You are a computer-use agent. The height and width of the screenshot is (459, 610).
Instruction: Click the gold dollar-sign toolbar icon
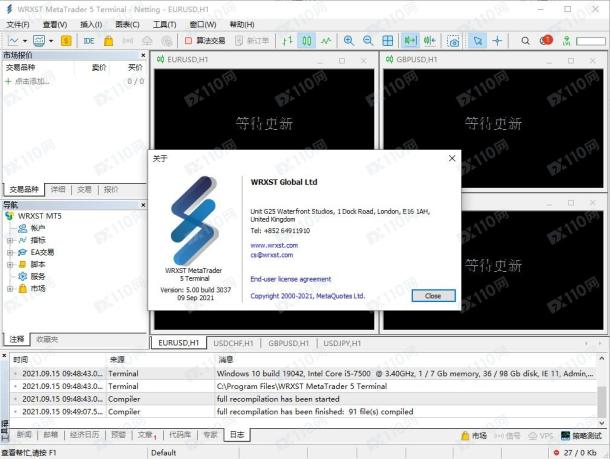click(66, 40)
